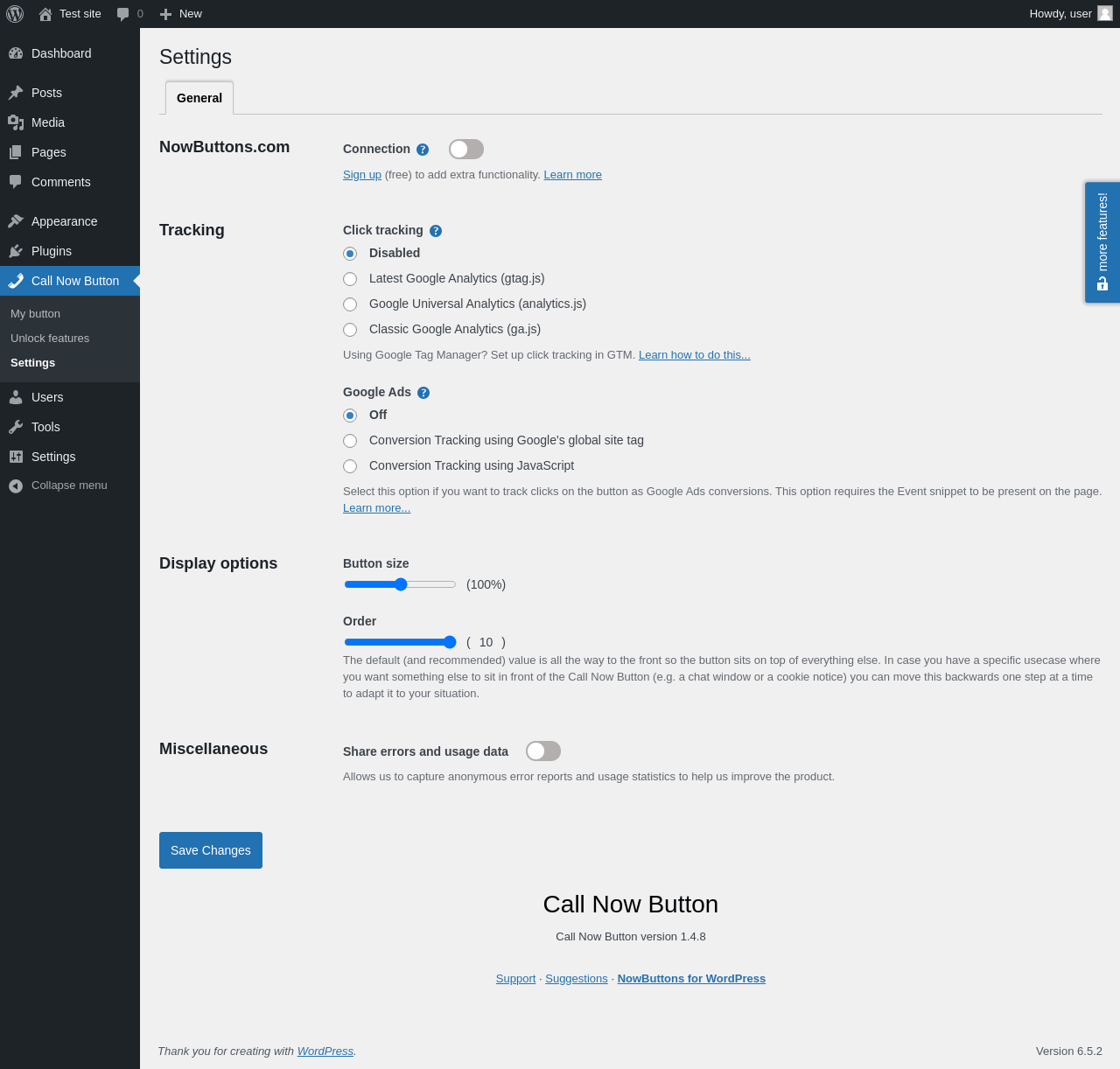
Task: Click the Posts pushpin icon
Action: 16,93
